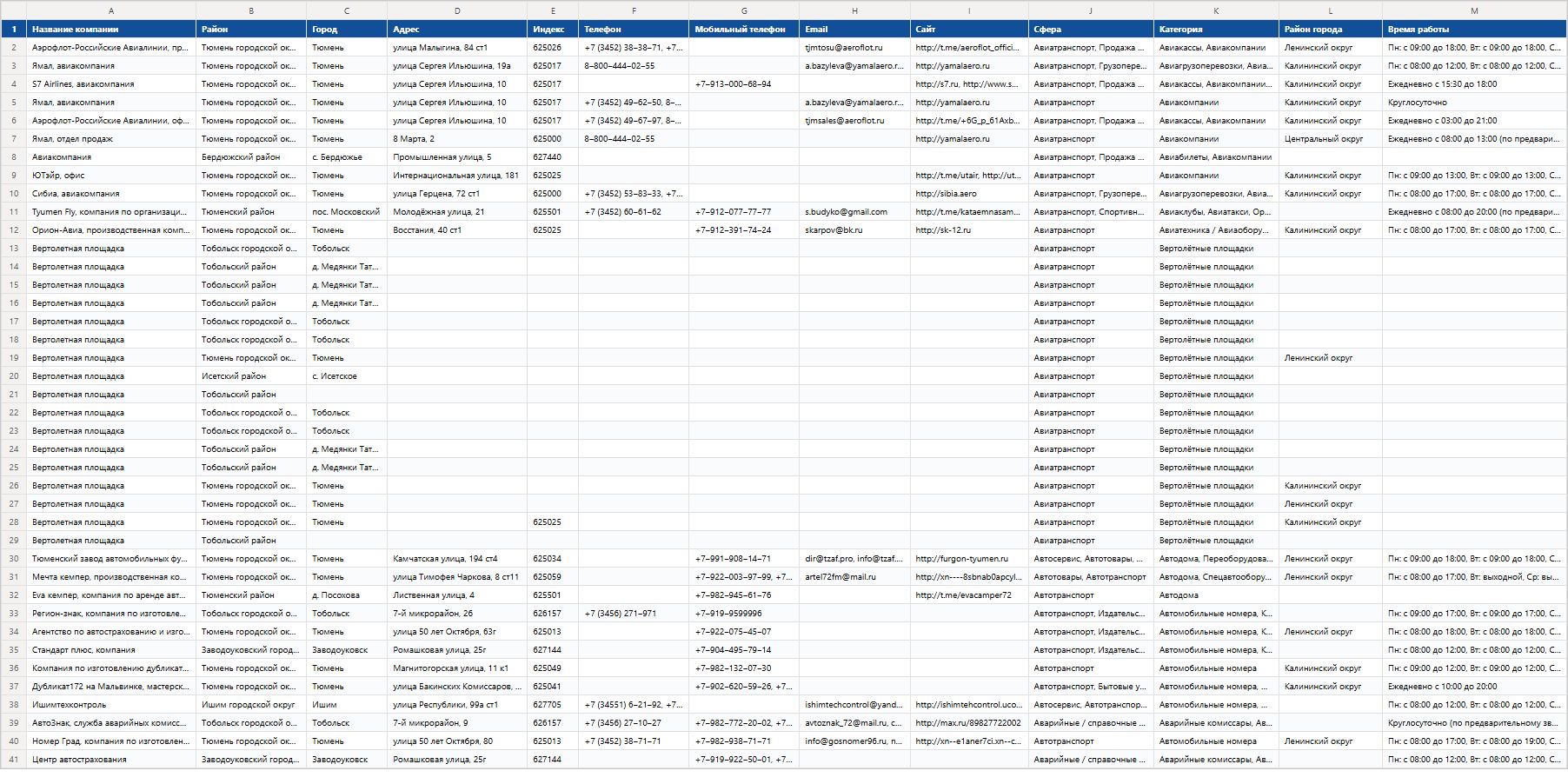The height and width of the screenshot is (784, 1568).
Task: Click the phone number +7 (3456) 271-971
Action: click(x=634, y=614)
